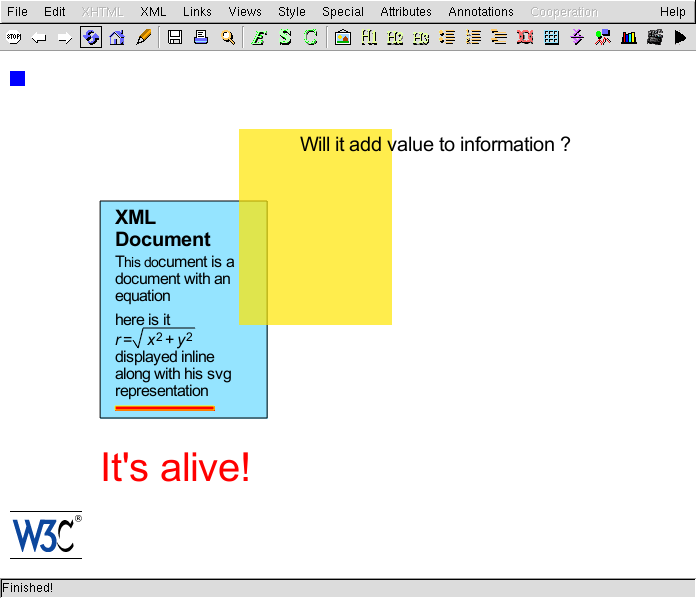Expand the Style menu
Image resolution: width=696 pixels, height=598 pixels.
click(x=292, y=12)
